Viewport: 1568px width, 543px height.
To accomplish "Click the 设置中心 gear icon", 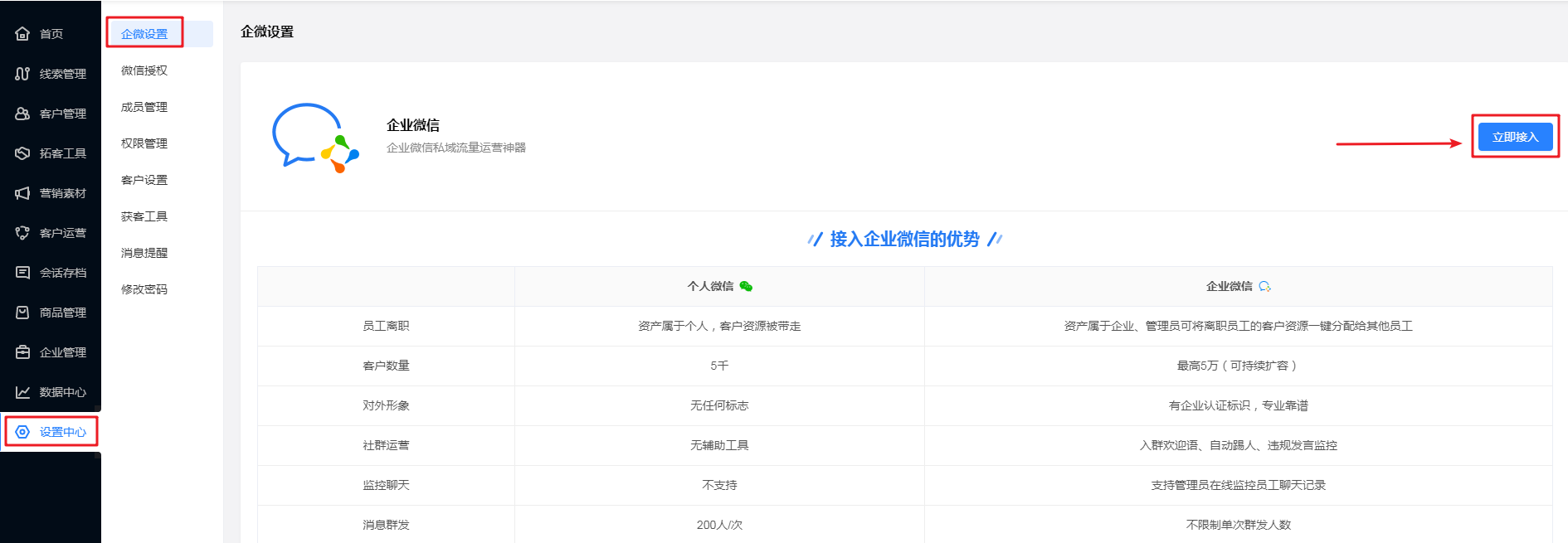I will click(x=22, y=432).
